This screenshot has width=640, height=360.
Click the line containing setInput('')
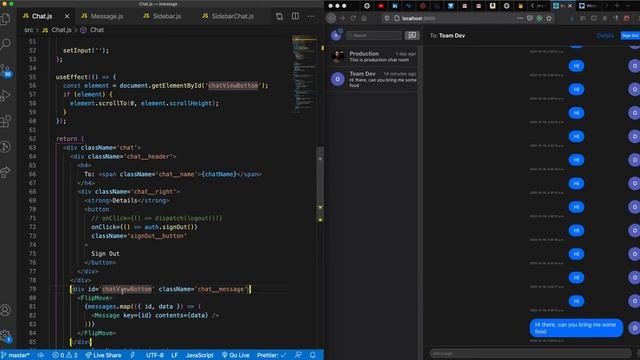point(86,51)
